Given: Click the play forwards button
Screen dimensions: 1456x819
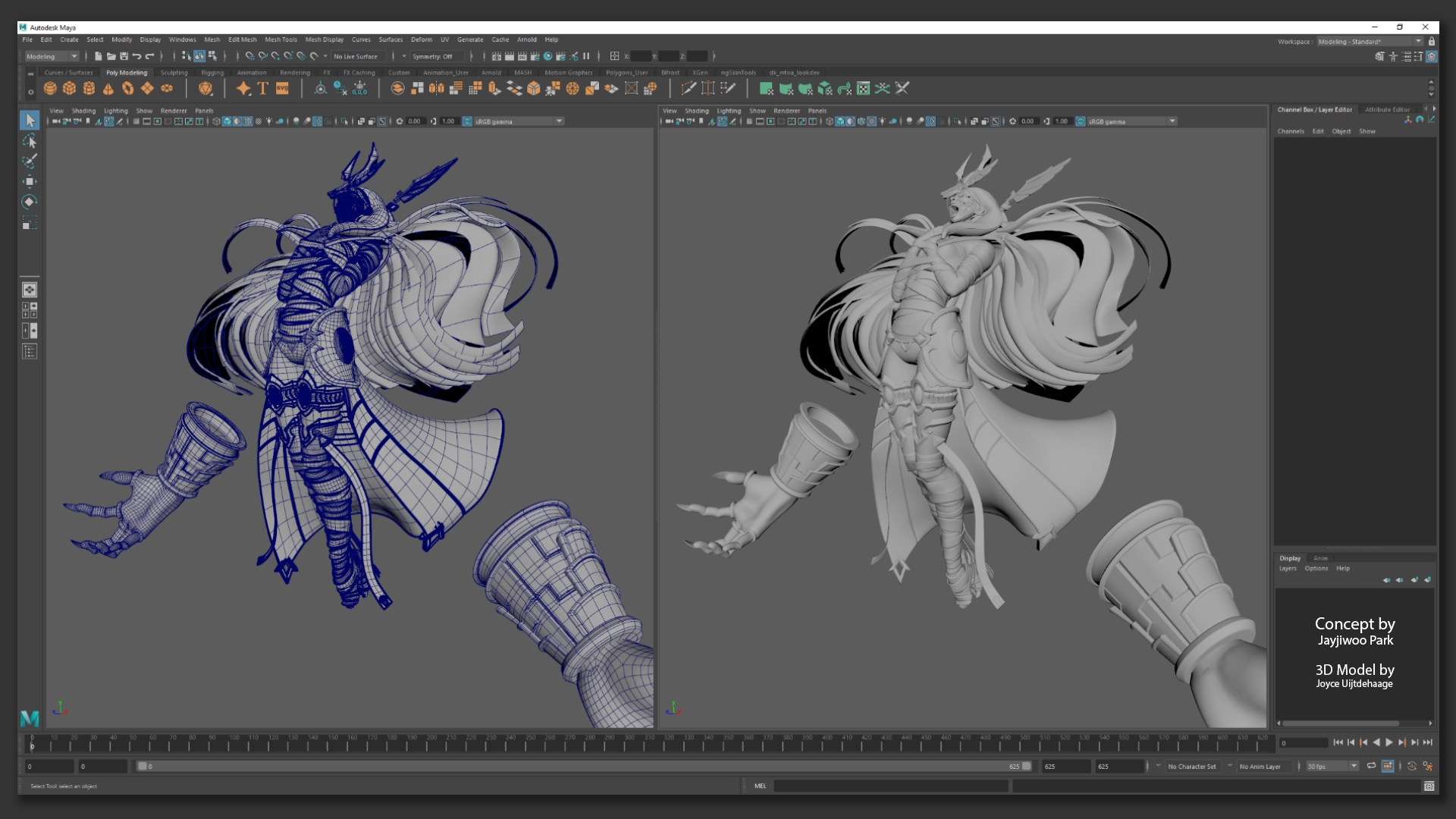Looking at the screenshot, I should pyautogui.click(x=1389, y=742).
